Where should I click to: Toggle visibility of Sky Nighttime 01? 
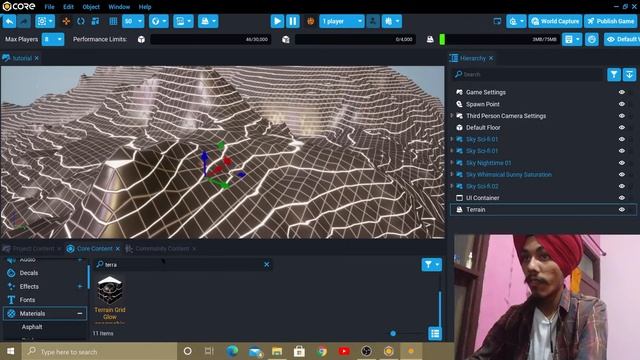tap(622, 163)
